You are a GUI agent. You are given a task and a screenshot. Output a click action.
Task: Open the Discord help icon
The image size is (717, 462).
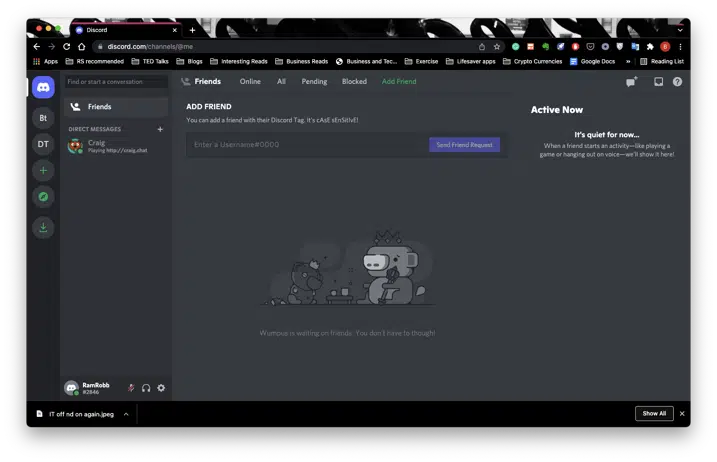click(677, 81)
